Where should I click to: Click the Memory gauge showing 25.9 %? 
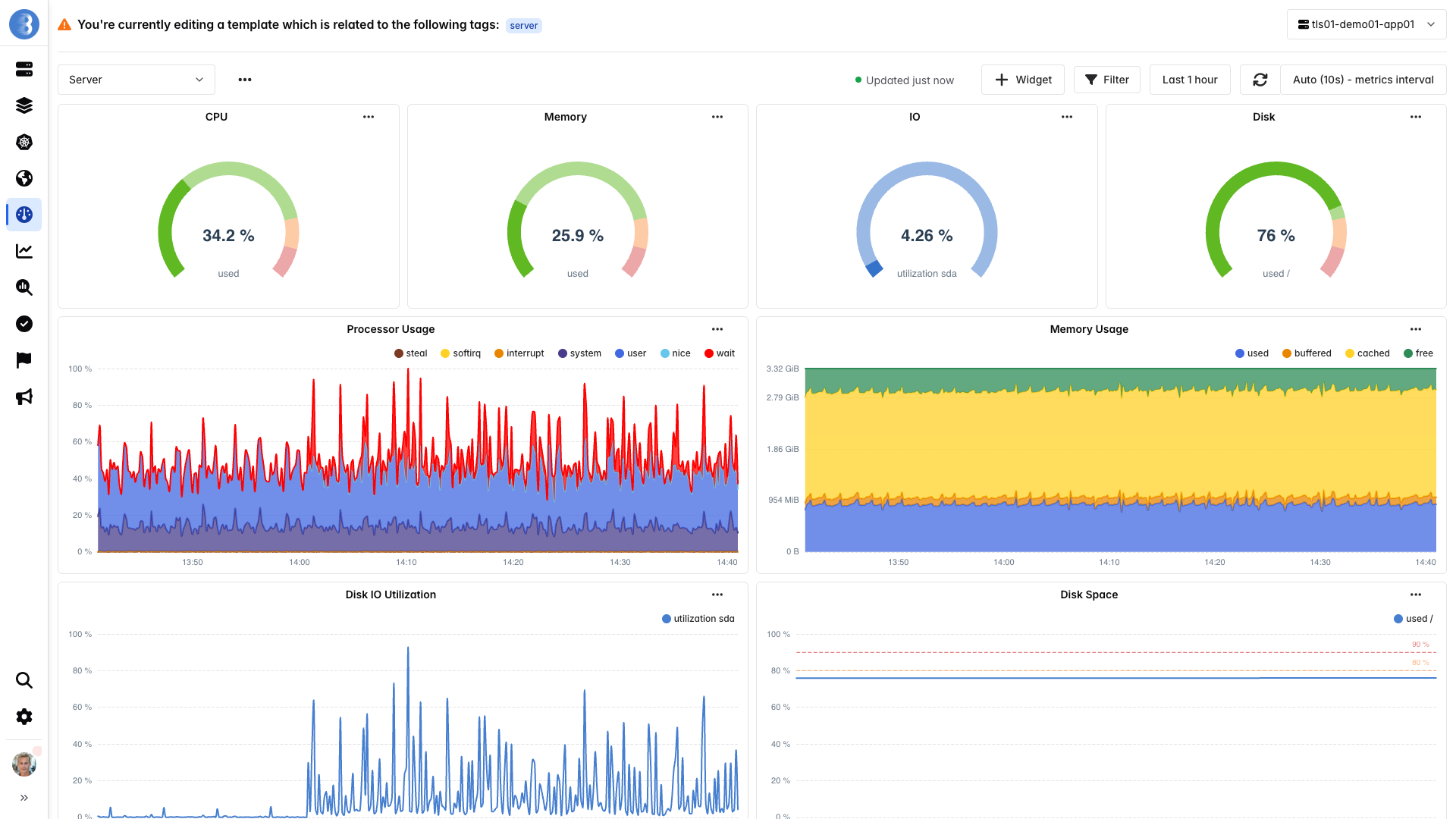578,220
